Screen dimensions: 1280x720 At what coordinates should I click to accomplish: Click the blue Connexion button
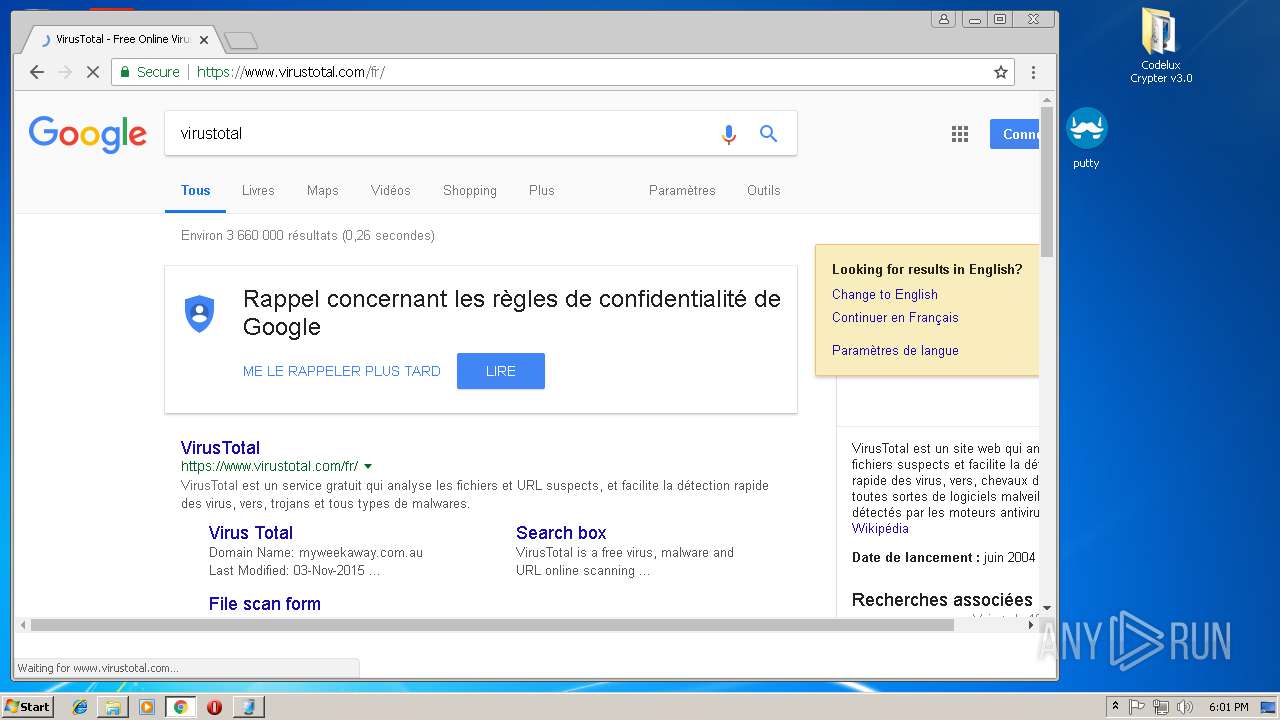(1015, 134)
